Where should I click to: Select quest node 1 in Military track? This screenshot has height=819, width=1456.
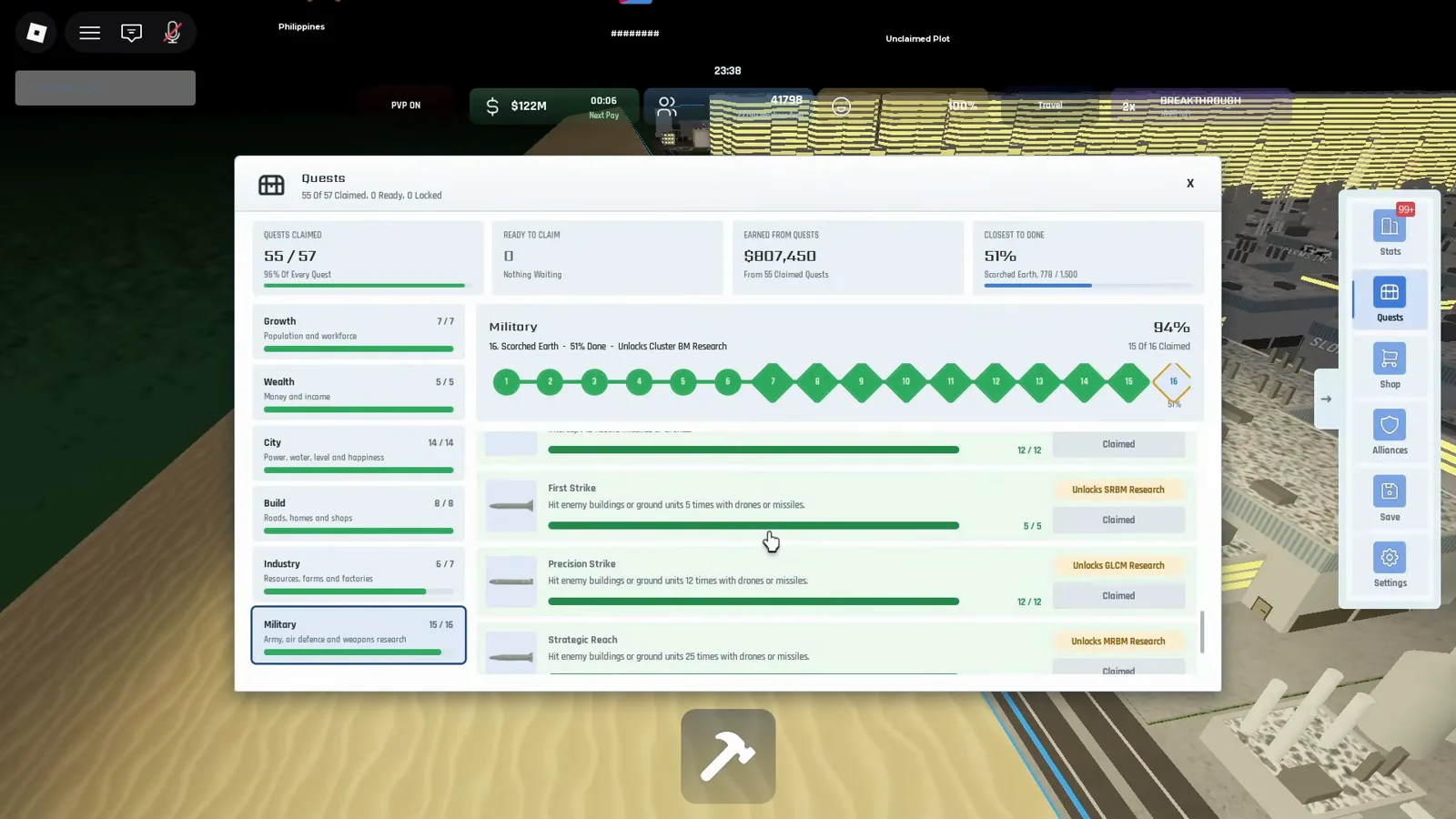pos(506,382)
